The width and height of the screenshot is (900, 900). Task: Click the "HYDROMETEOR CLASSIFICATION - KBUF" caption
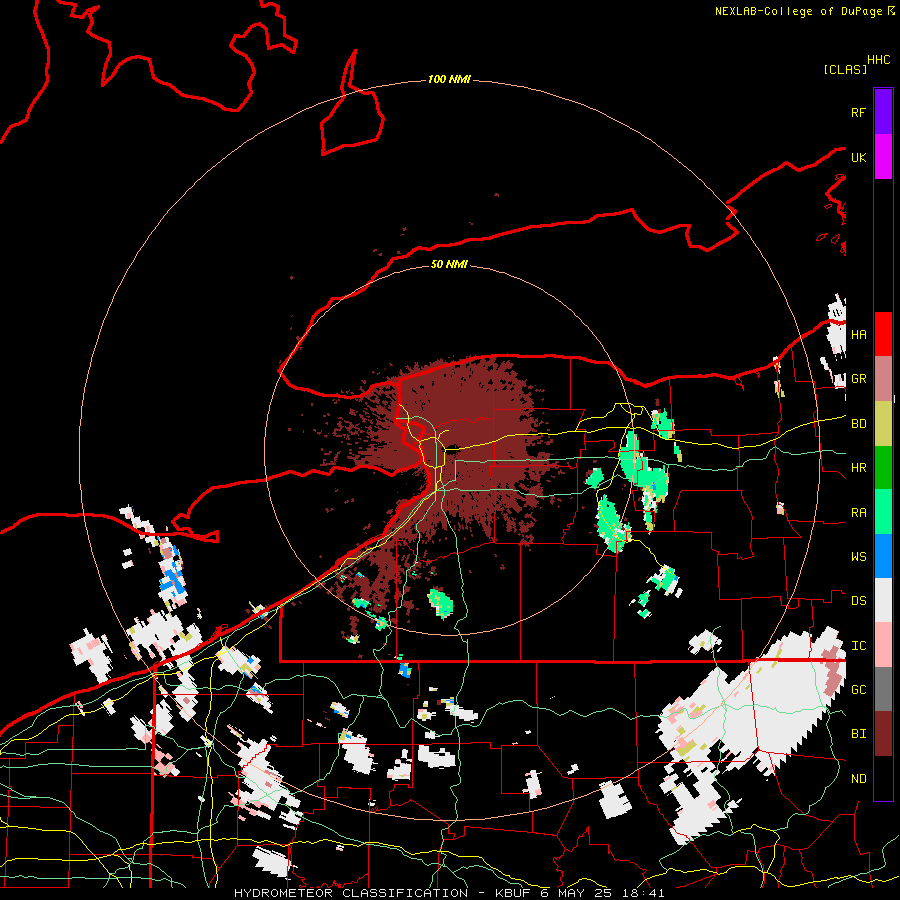click(384, 893)
